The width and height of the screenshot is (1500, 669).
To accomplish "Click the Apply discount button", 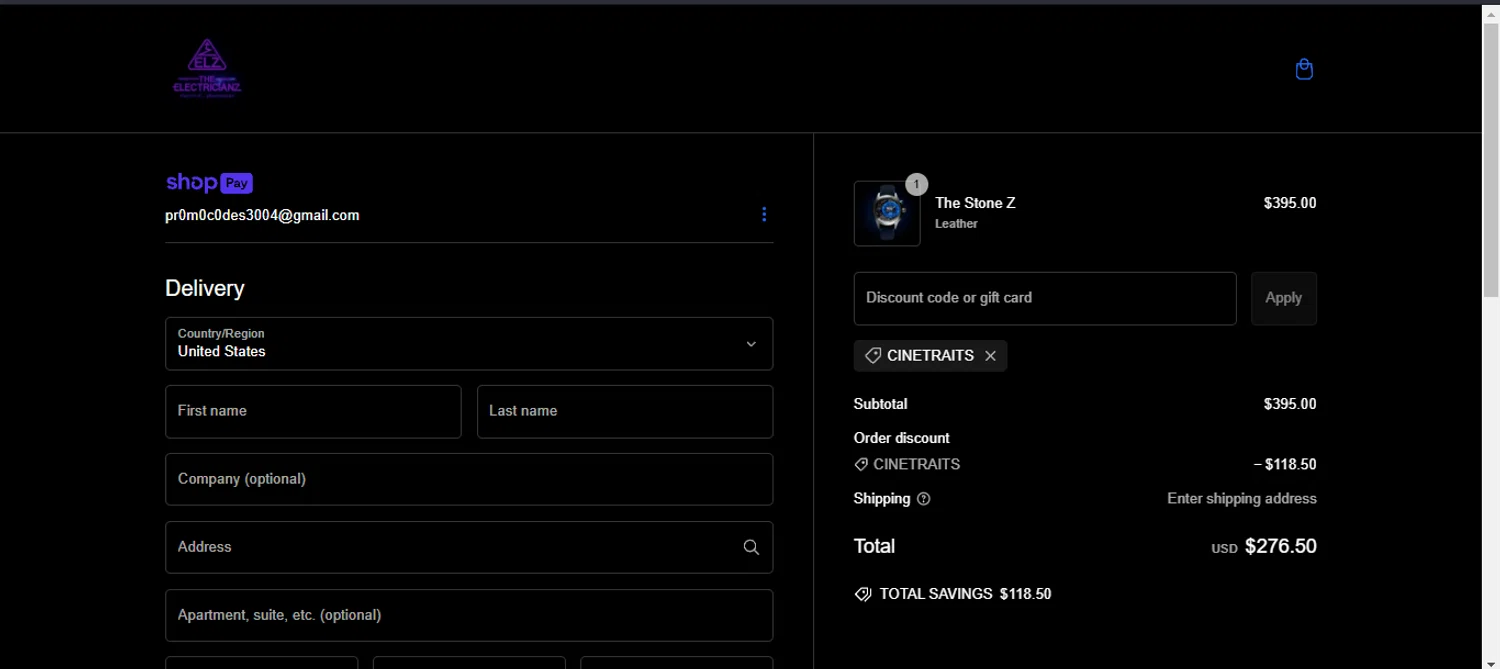I will point(1284,298).
